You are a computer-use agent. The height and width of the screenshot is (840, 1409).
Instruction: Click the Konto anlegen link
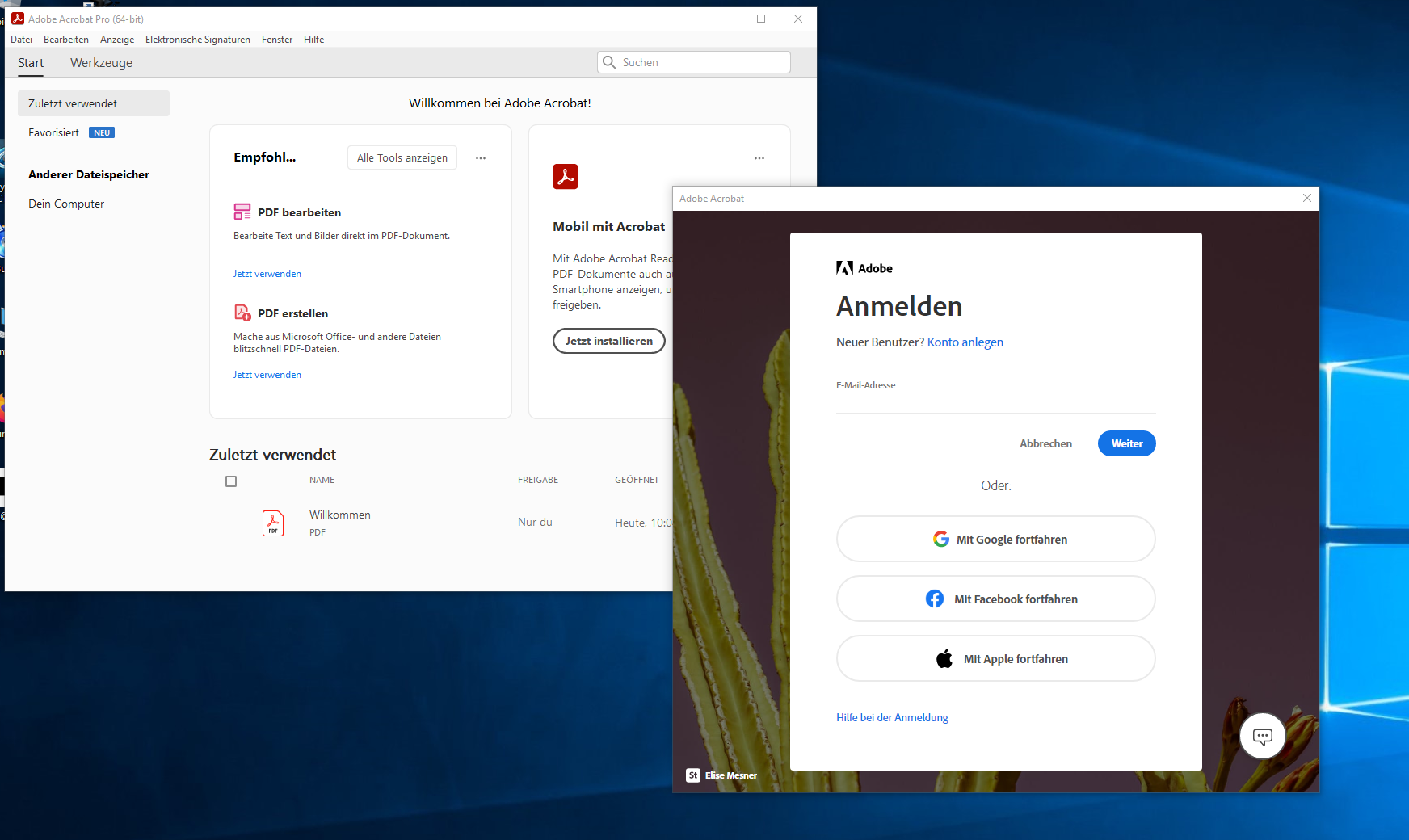[965, 342]
